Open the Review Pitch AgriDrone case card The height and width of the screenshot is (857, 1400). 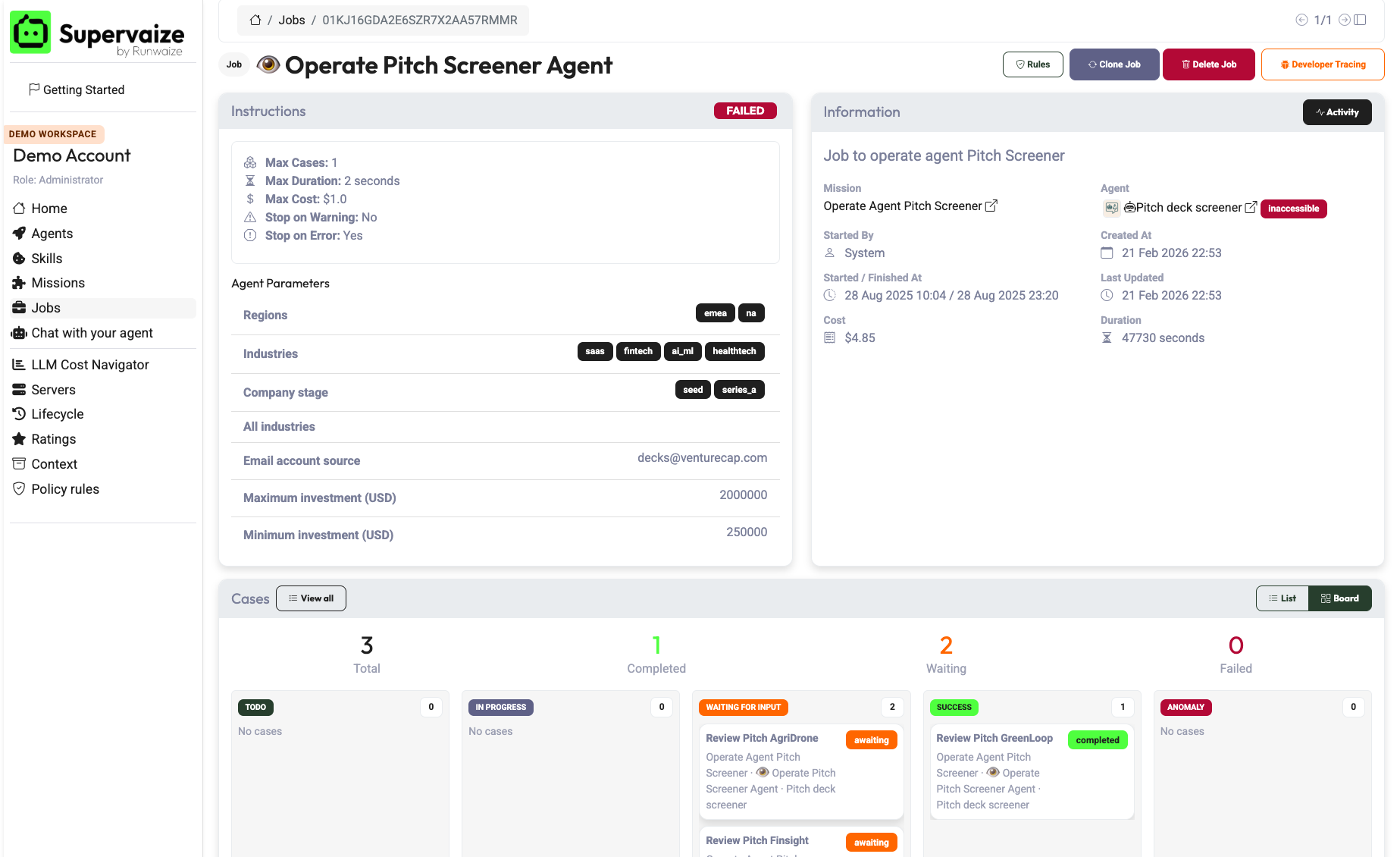point(762,738)
